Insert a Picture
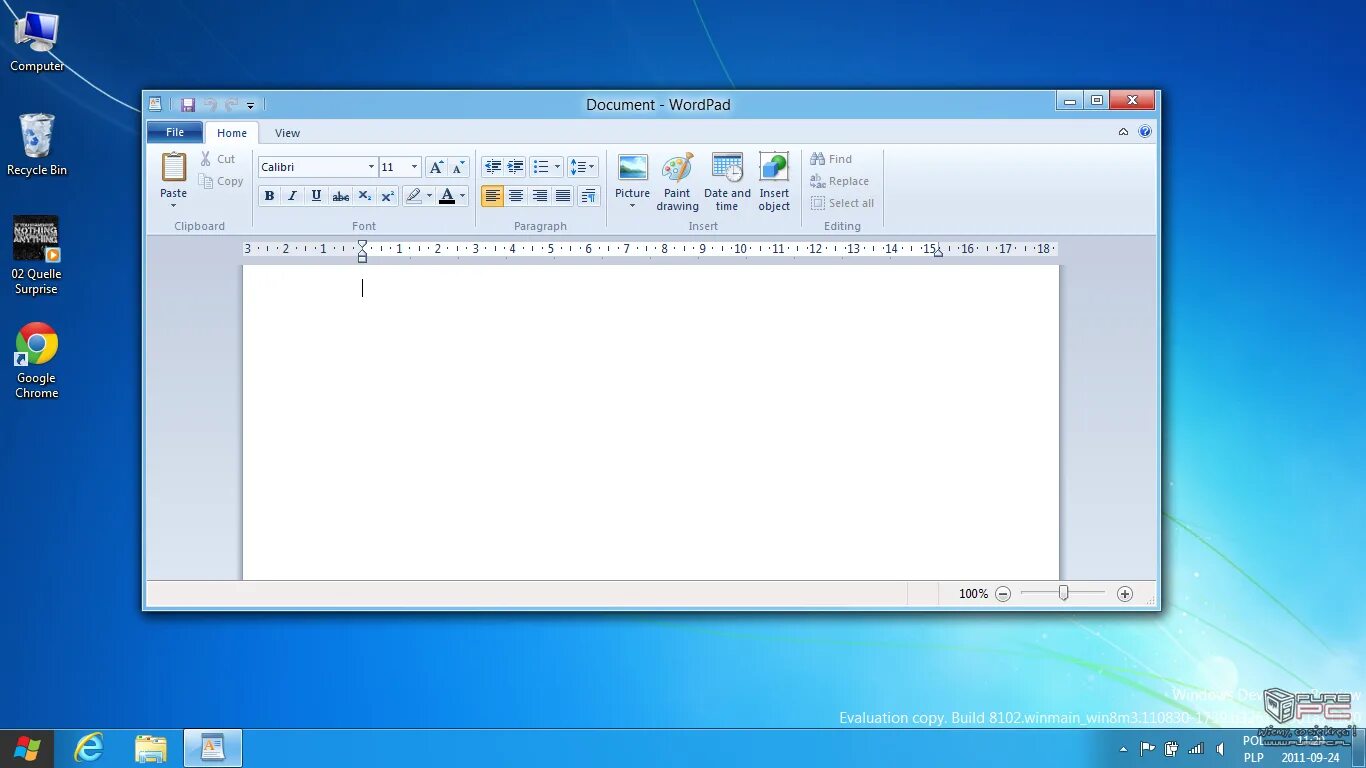 632,167
